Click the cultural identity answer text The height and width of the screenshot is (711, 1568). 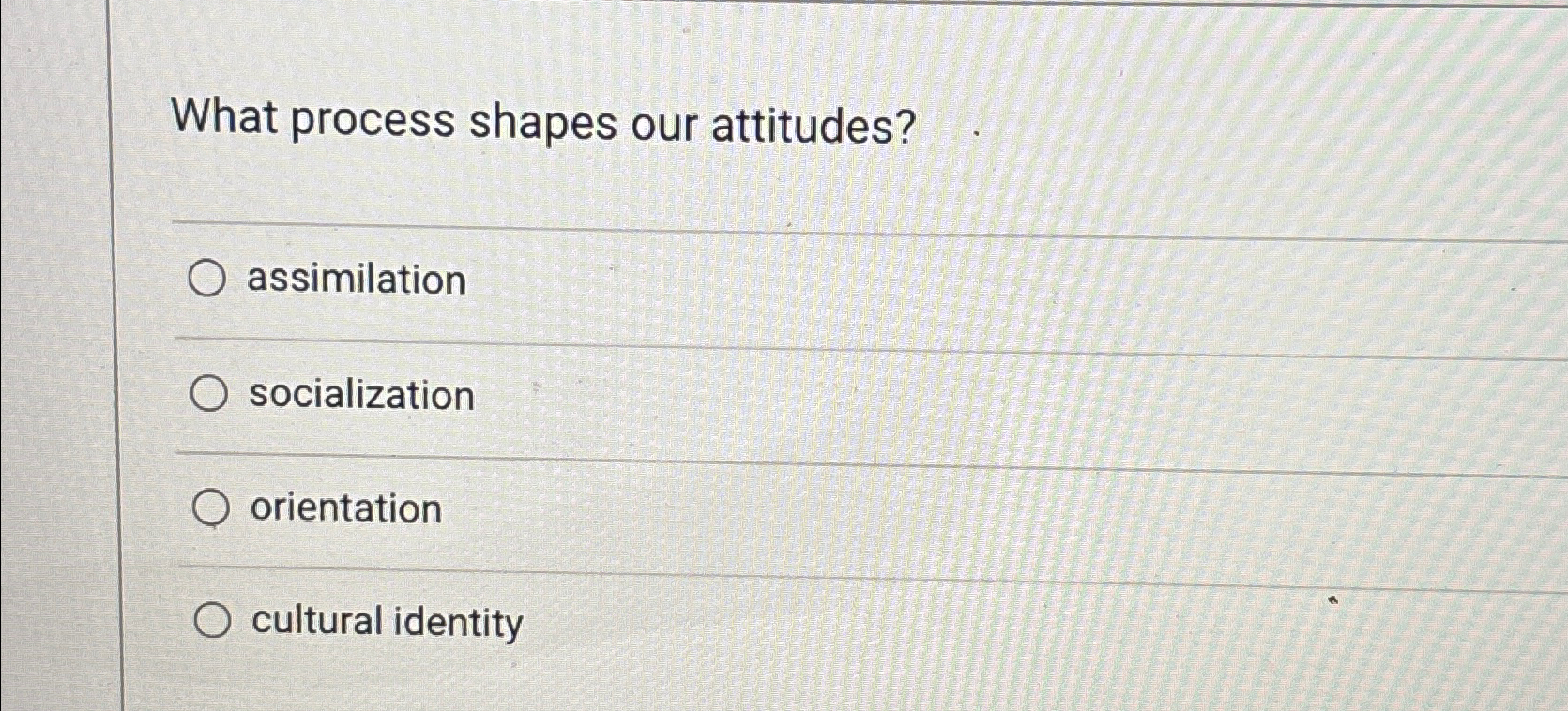[x=385, y=621]
